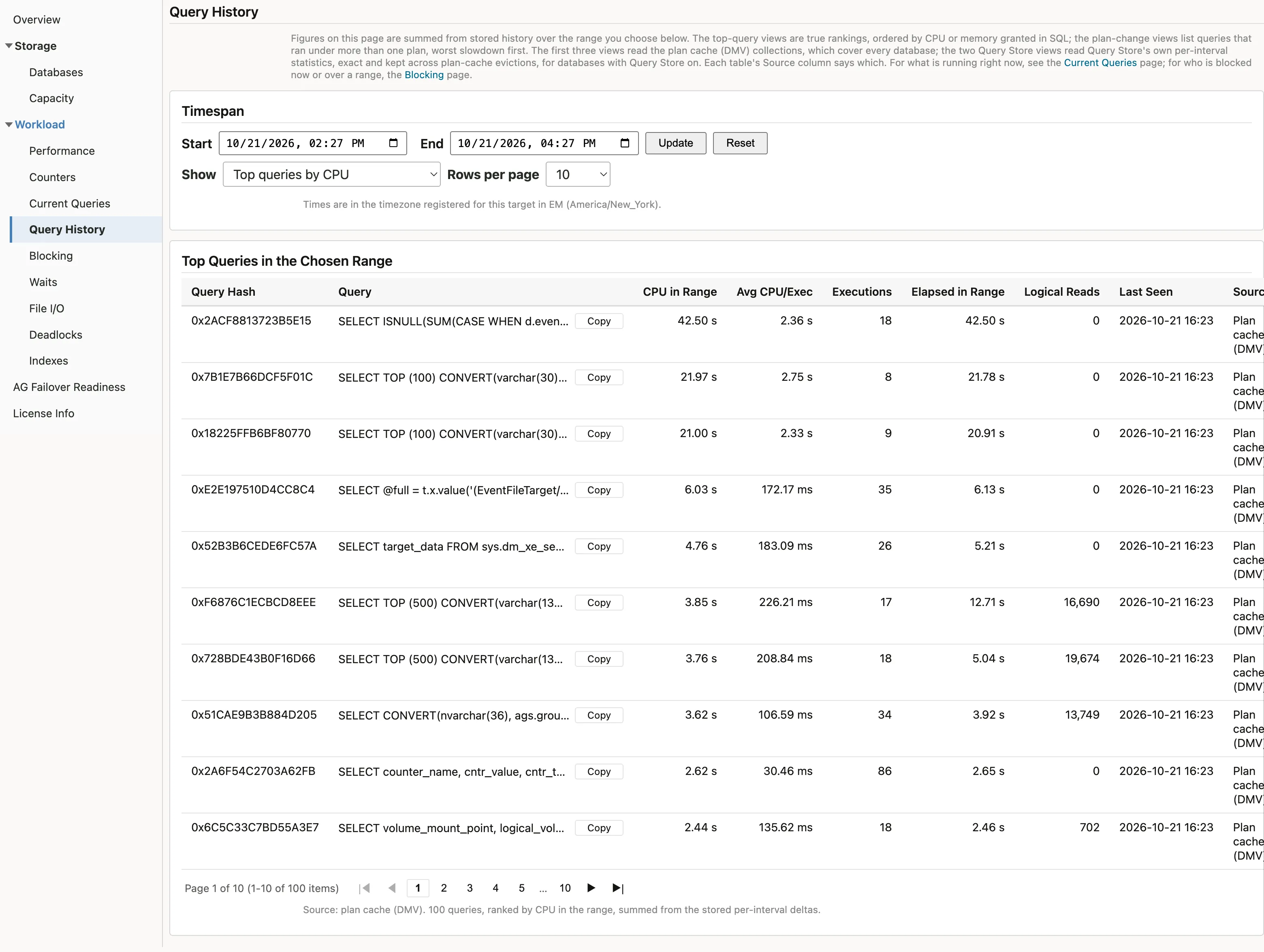The height and width of the screenshot is (952, 1264).
Task: Open Databases under Storage
Action: pos(56,72)
